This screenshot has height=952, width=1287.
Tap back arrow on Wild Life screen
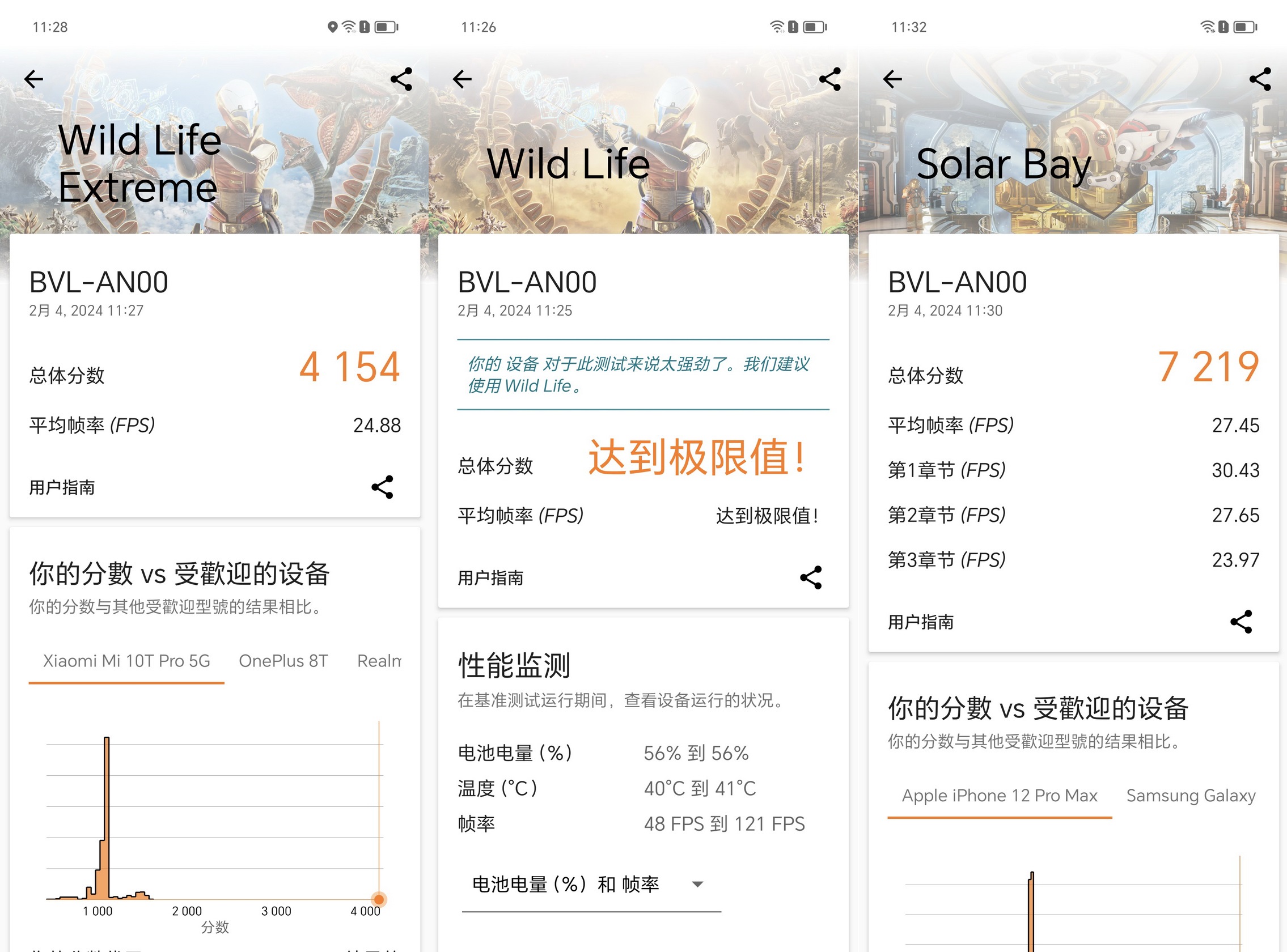tap(463, 79)
